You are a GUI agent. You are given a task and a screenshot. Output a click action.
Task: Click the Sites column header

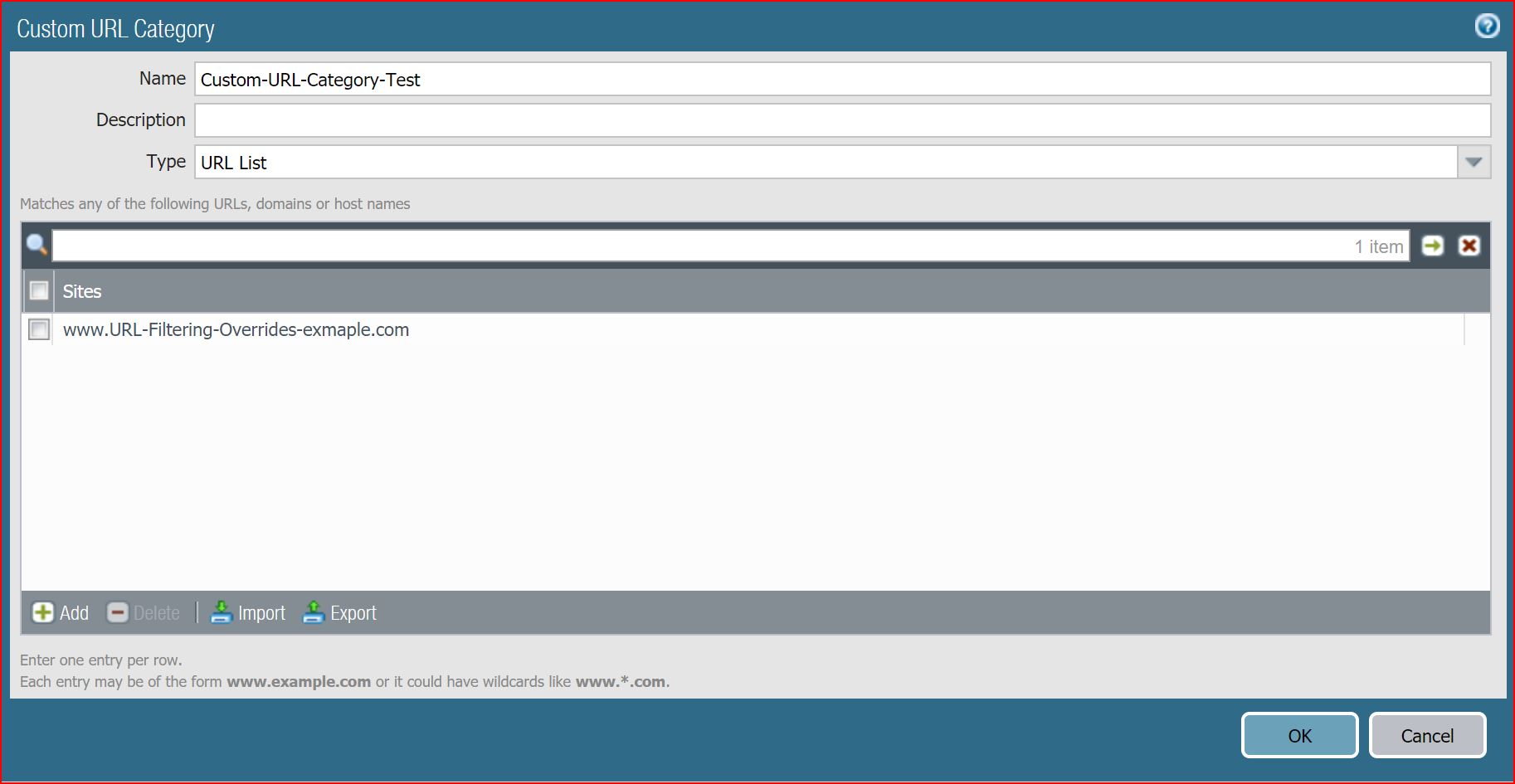[81, 291]
